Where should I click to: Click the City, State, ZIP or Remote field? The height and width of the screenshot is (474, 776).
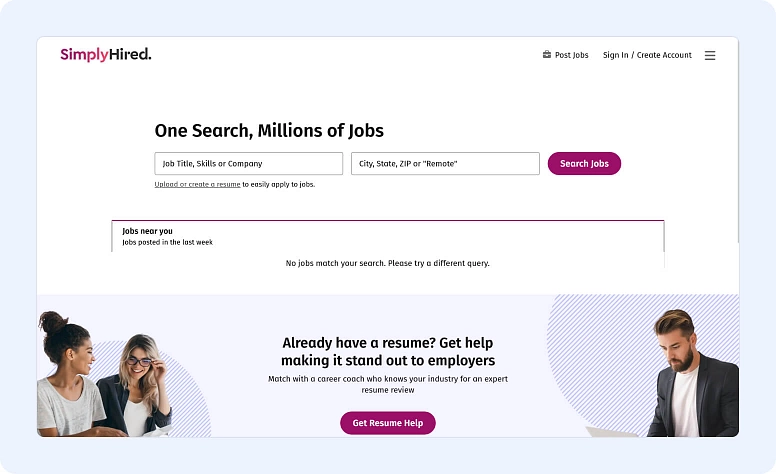[445, 163]
